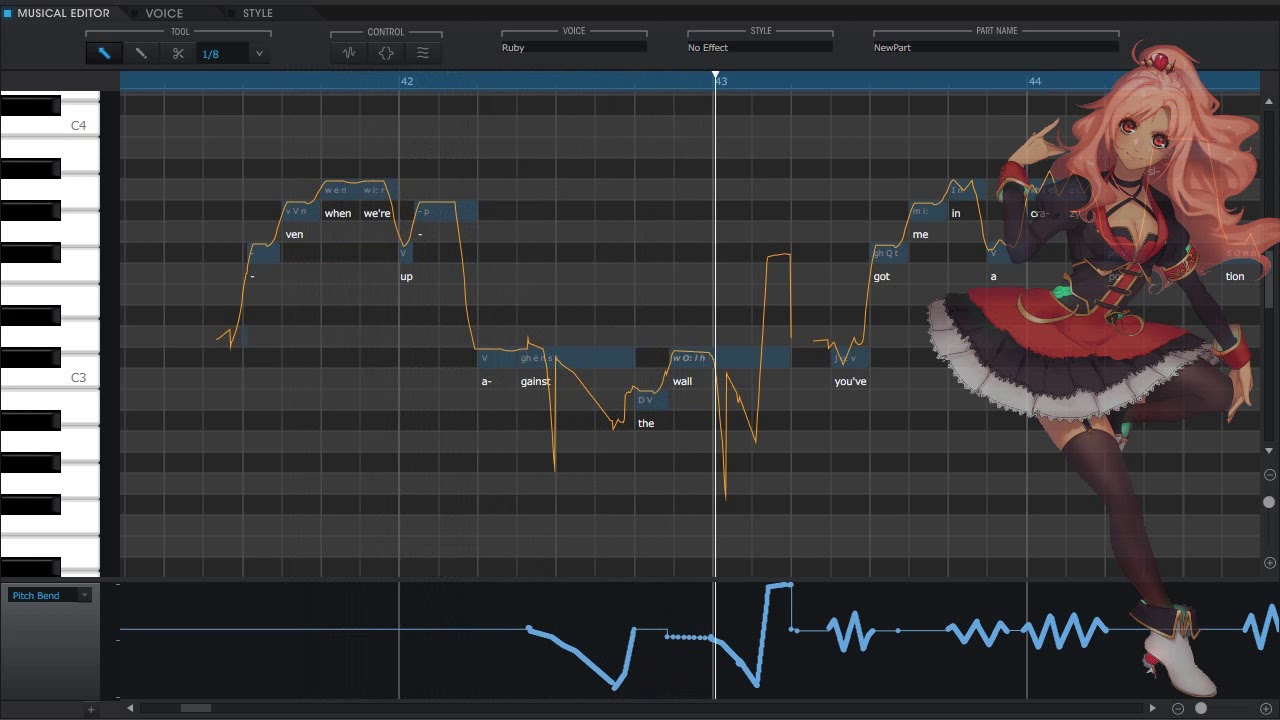Viewport: 1280px width, 720px height.
Task: Select the note with lyric 'when'
Action: point(341,190)
